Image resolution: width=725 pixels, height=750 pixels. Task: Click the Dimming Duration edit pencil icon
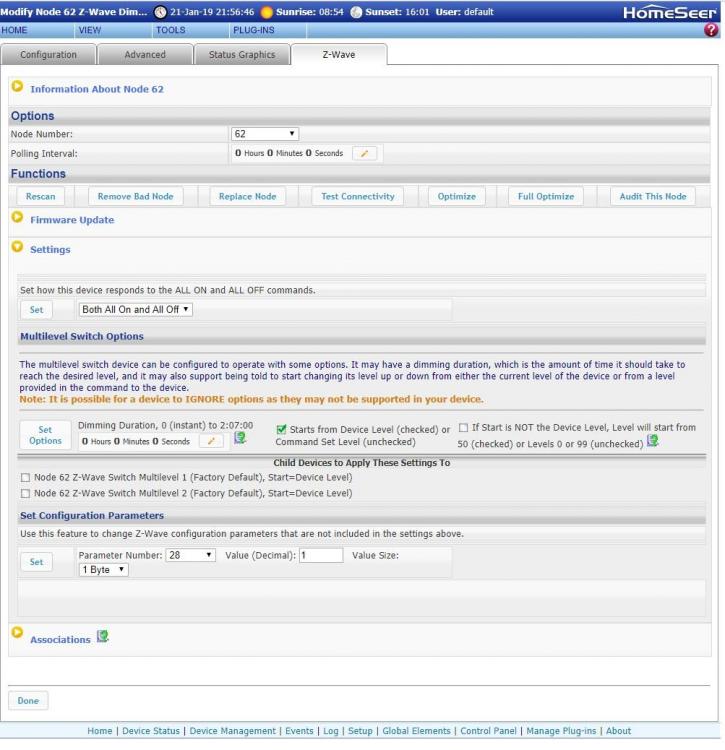211,441
